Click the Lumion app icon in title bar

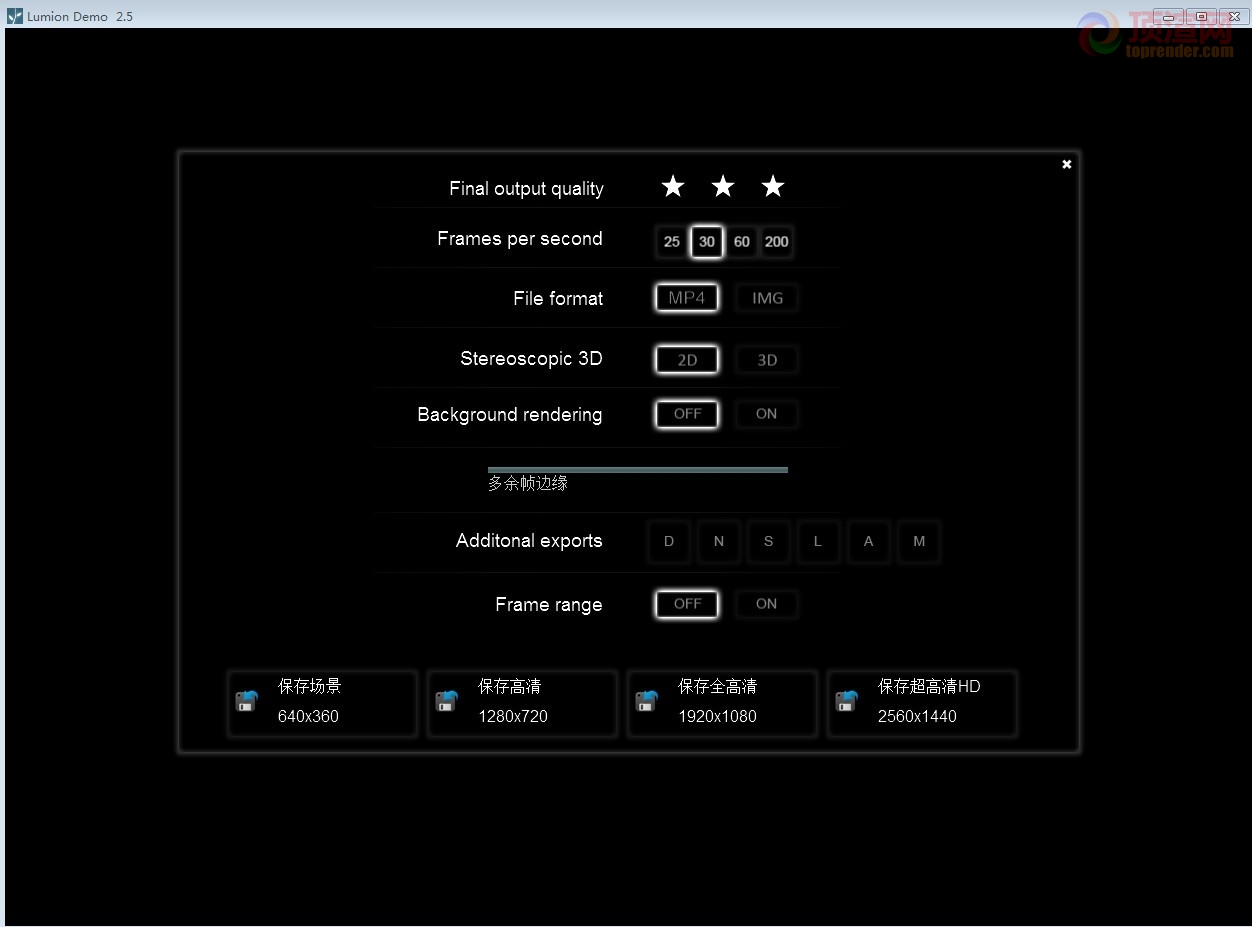[14, 16]
